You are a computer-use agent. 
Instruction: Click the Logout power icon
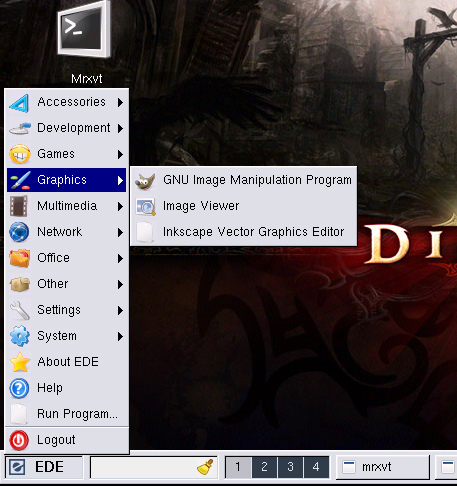[19, 440]
